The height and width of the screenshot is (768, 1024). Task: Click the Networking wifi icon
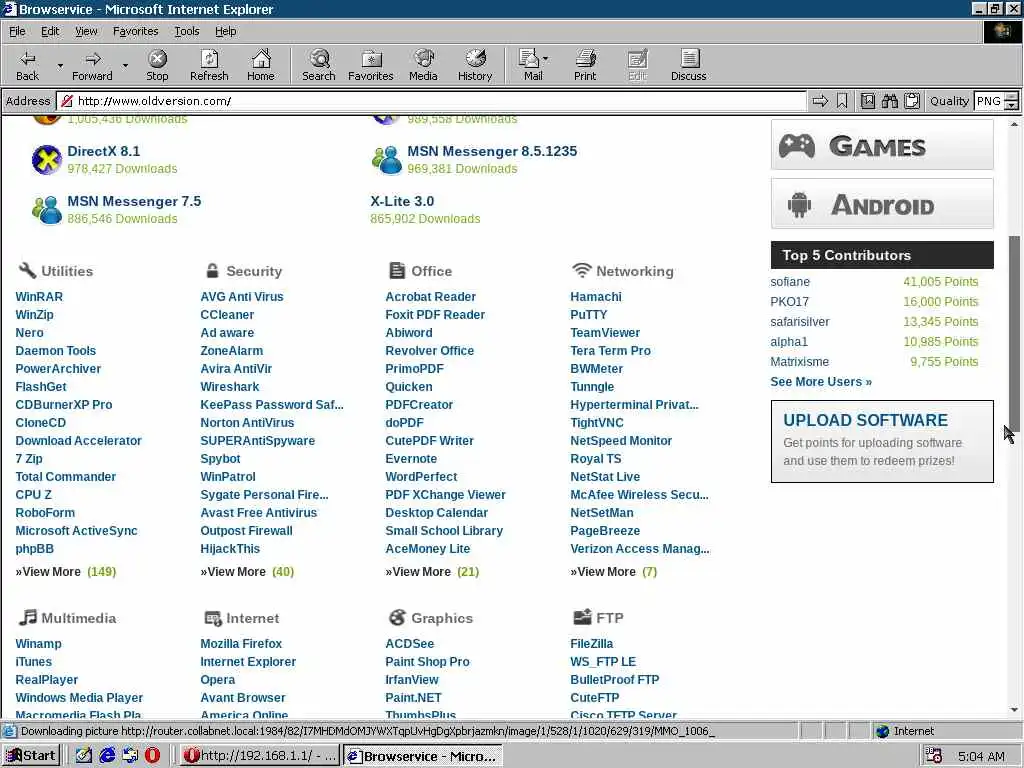click(581, 270)
